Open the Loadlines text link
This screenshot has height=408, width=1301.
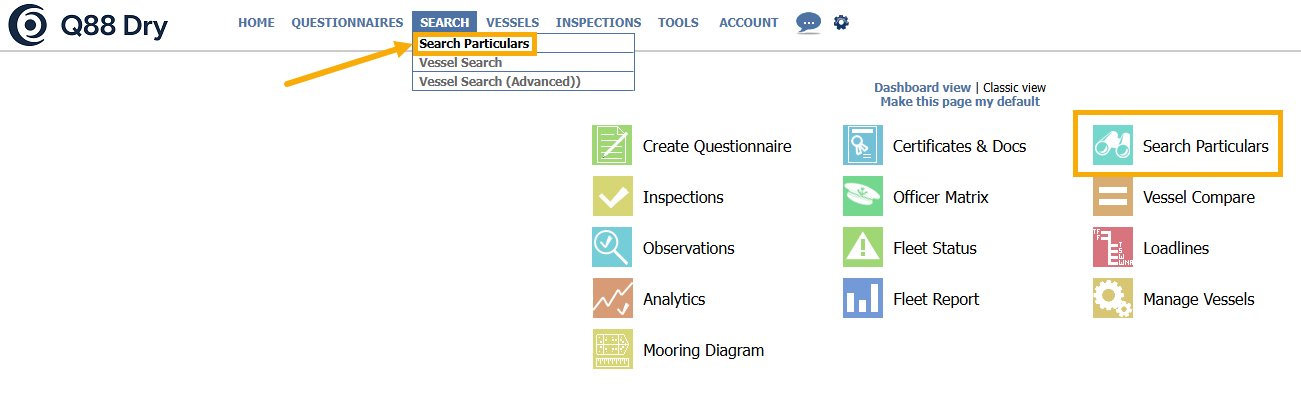[x=1176, y=248]
